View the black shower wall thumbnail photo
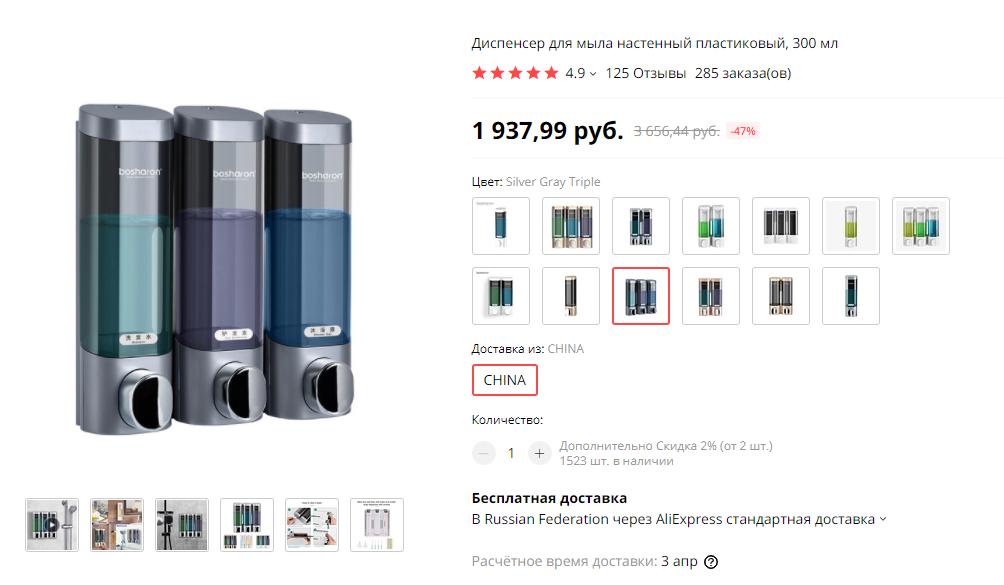 pos(182,525)
